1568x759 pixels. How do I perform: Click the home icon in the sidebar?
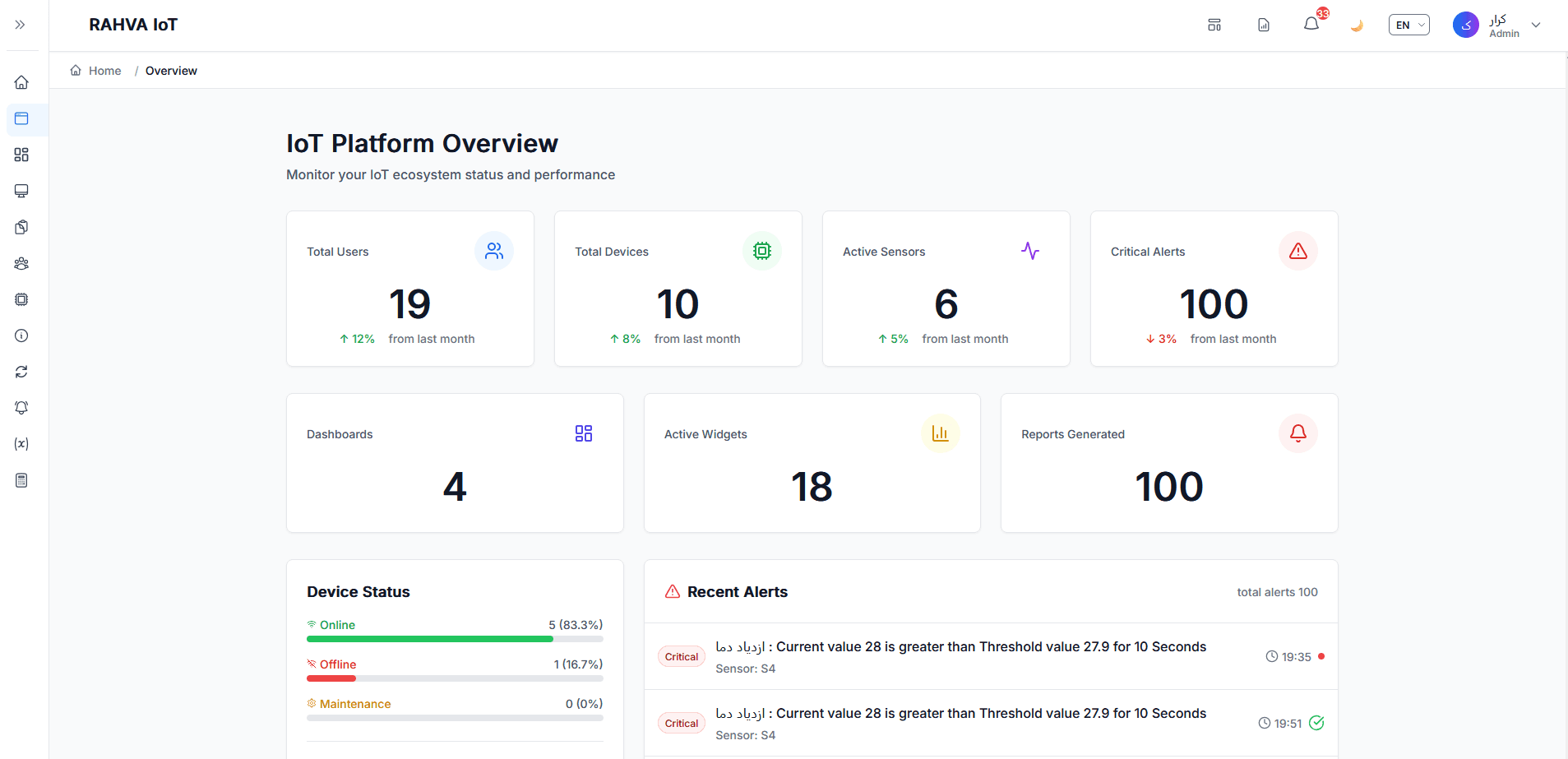point(21,82)
